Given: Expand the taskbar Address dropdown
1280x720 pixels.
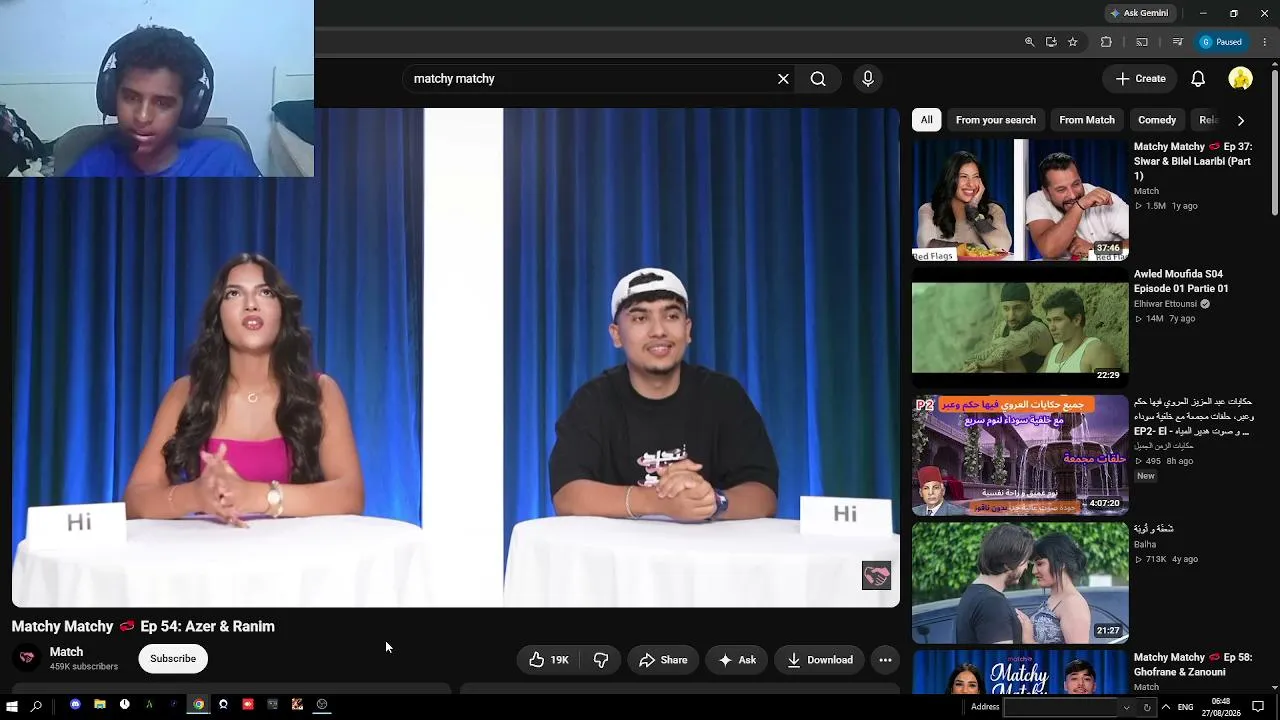Looking at the screenshot, I should tap(1127, 707).
